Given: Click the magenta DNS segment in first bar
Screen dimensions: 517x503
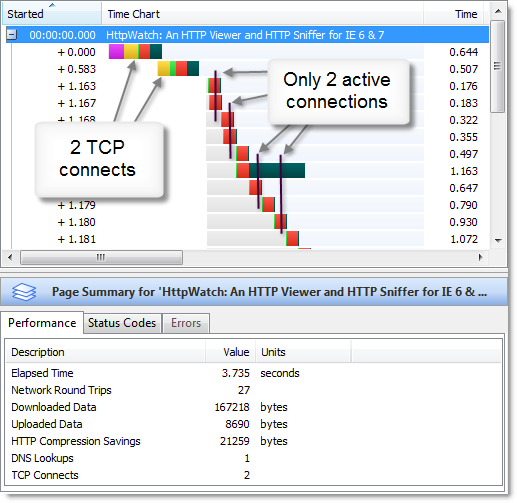Looking at the screenshot, I should point(116,52).
